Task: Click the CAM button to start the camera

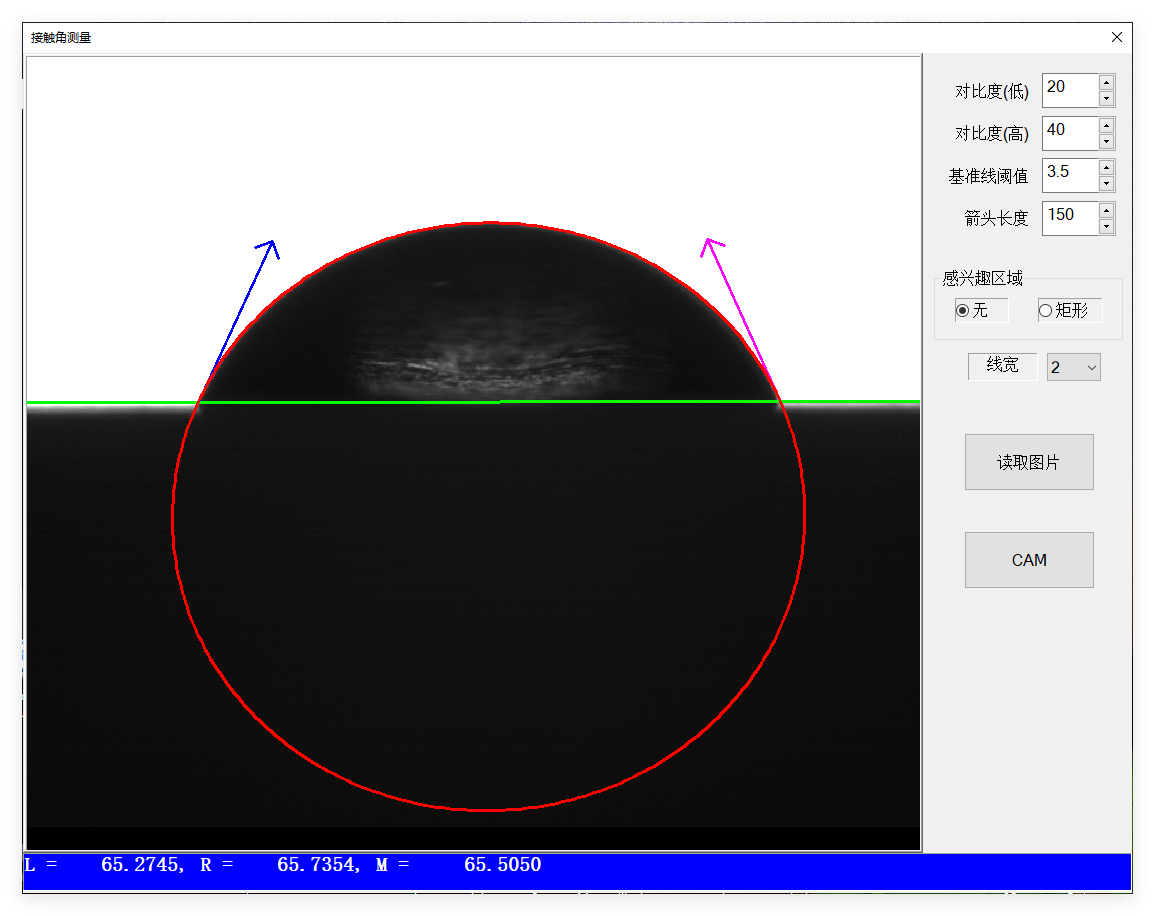Action: click(1029, 559)
